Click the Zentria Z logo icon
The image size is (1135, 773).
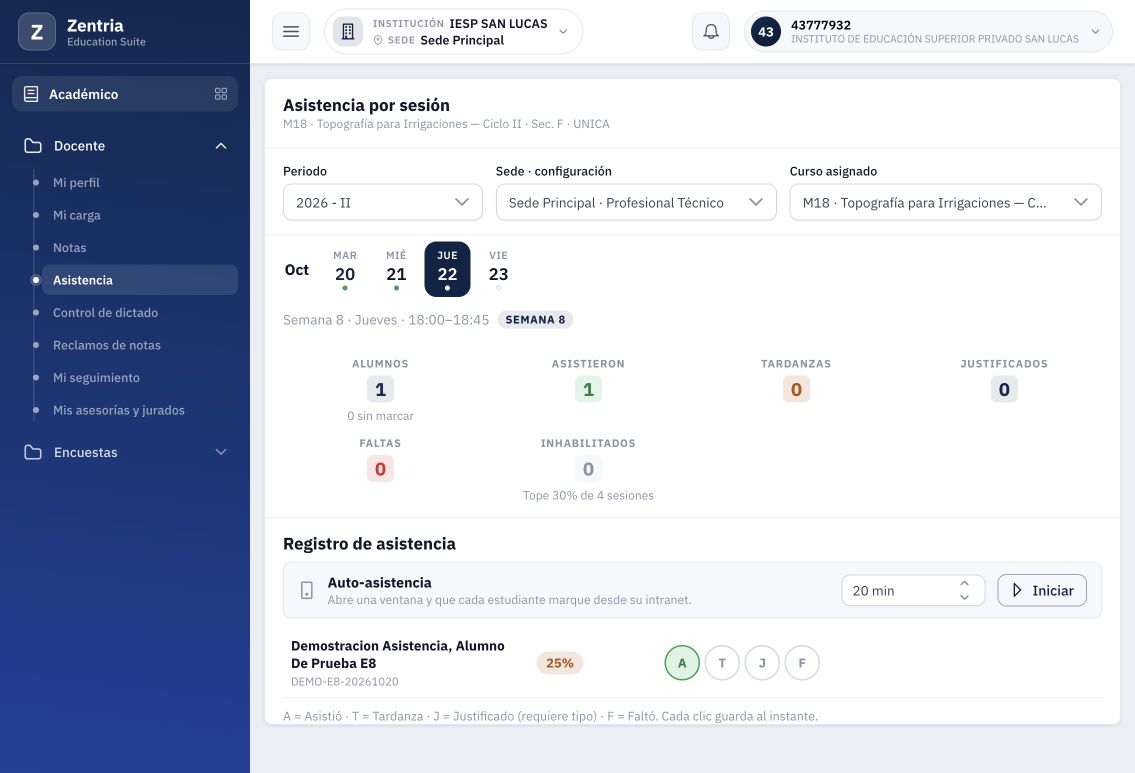[x=36, y=32]
